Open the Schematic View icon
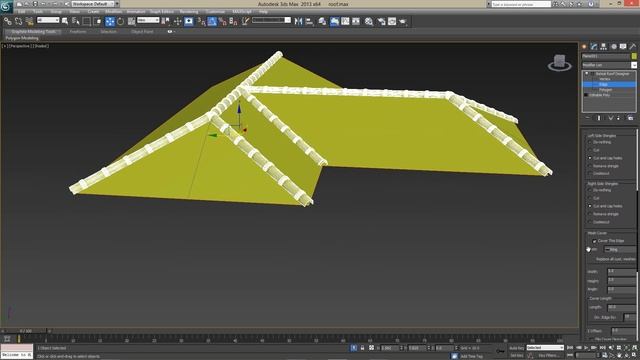Image resolution: width=640 pixels, height=360 pixels. point(356,21)
